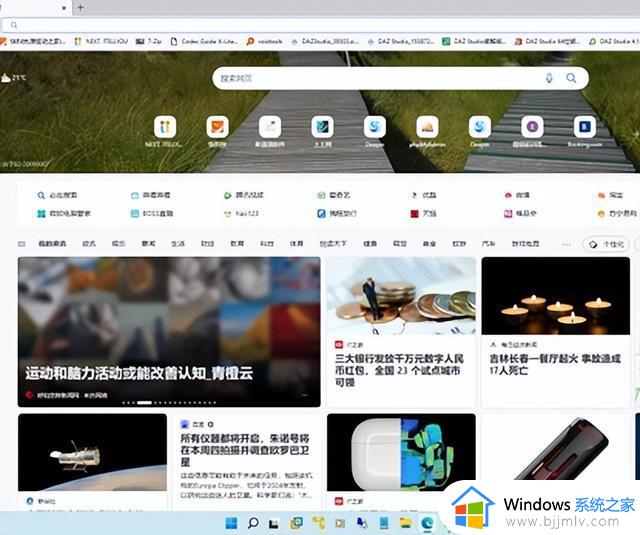Click the space telescope article thumbnail
The width and height of the screenshot is (640, 535).
(x=93, y=452)
